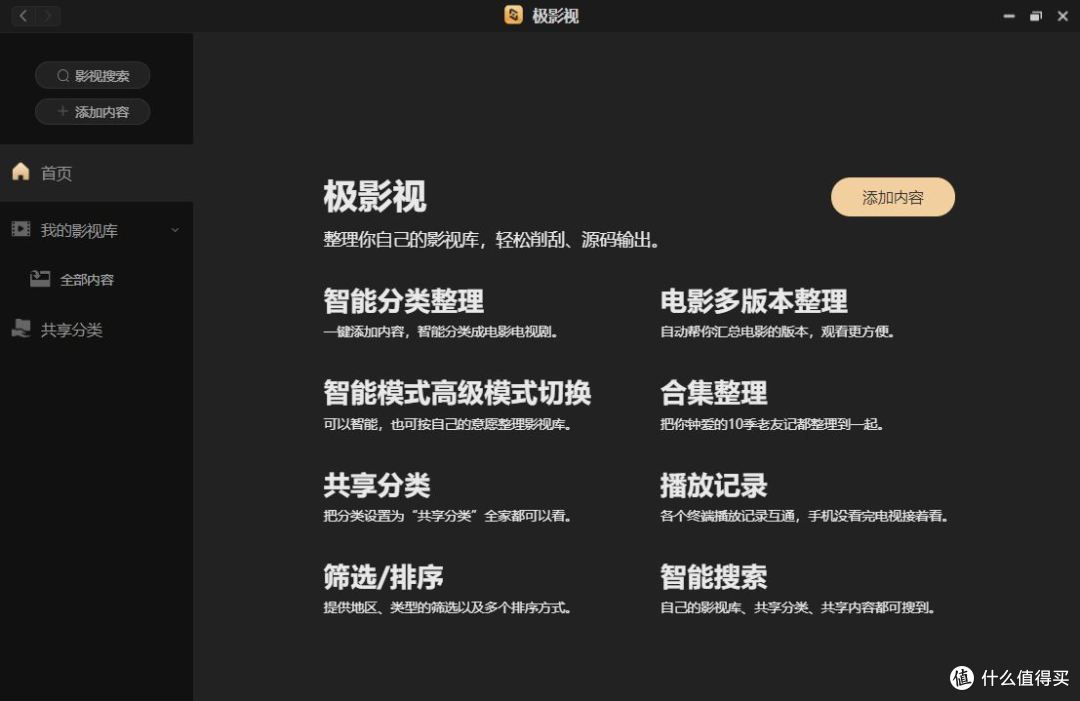Click the 合集整理 heading
The width and height of the screenshot is (1080, 701).
coord(714,393)
